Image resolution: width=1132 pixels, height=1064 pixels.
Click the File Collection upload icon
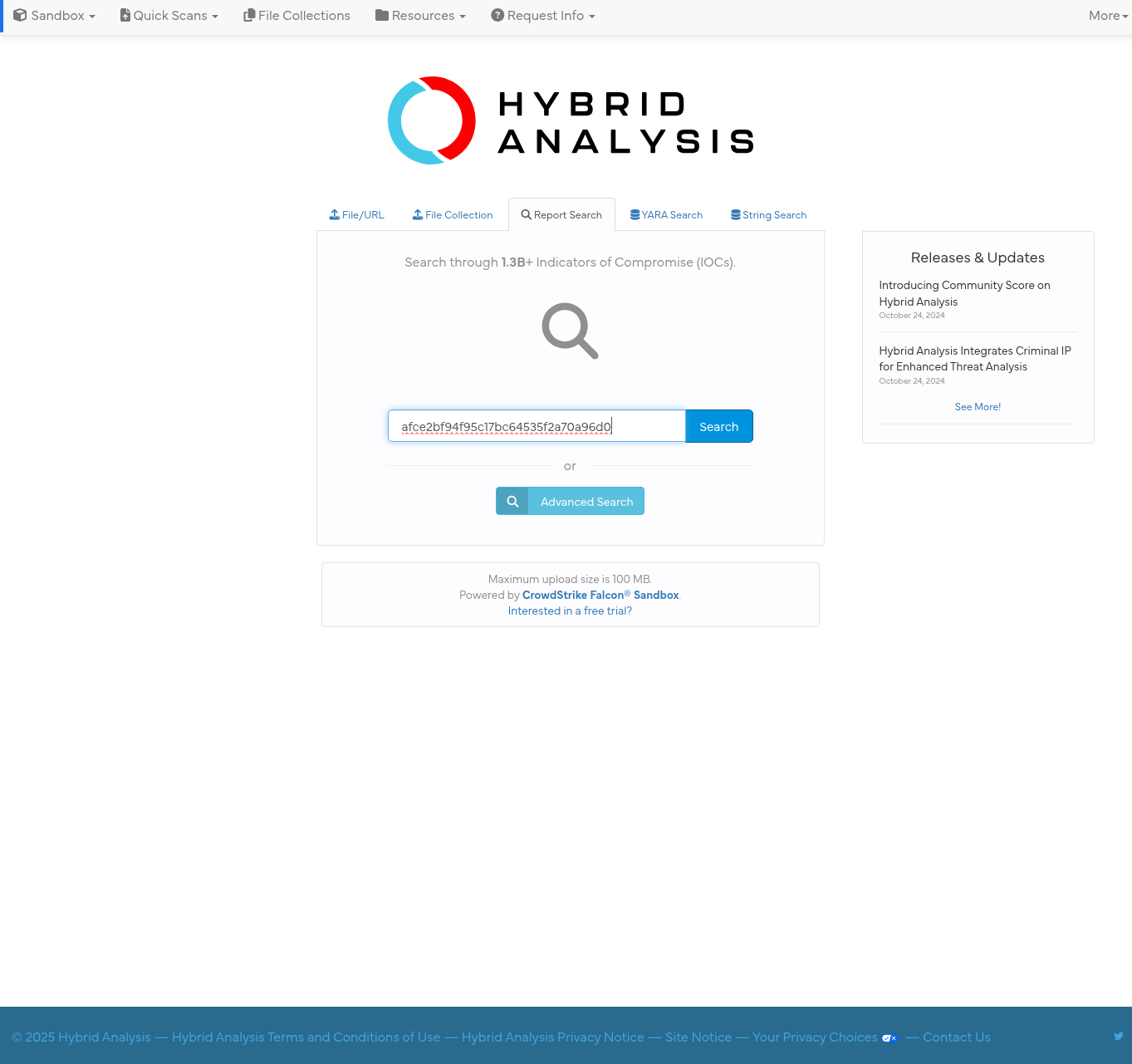418,214
